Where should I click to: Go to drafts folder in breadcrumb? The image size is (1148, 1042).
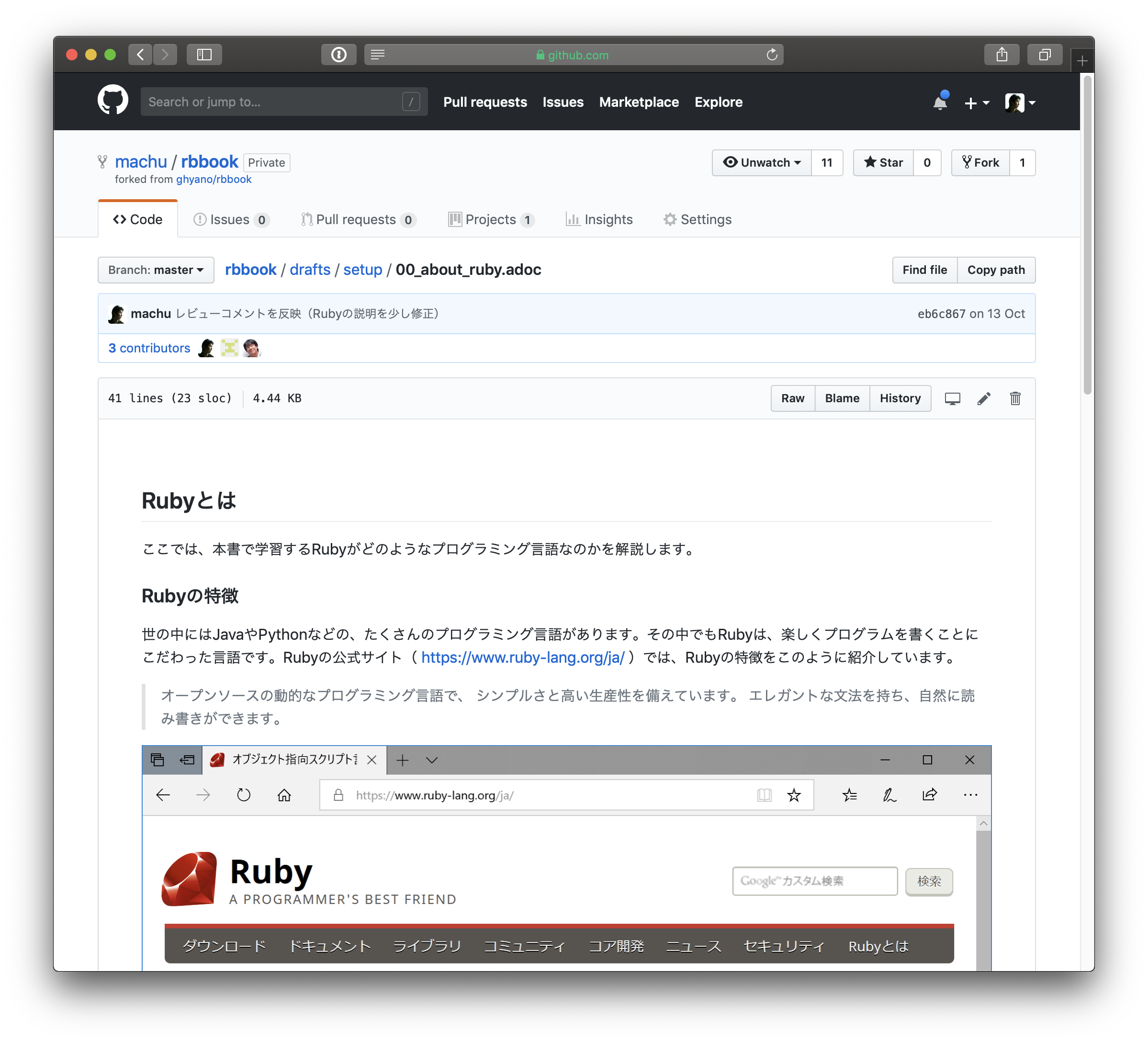click(310, 270)
